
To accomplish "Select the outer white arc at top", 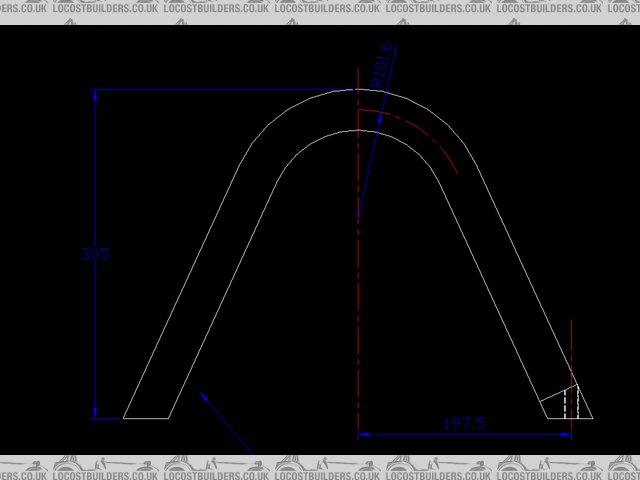I will (300, 104).
